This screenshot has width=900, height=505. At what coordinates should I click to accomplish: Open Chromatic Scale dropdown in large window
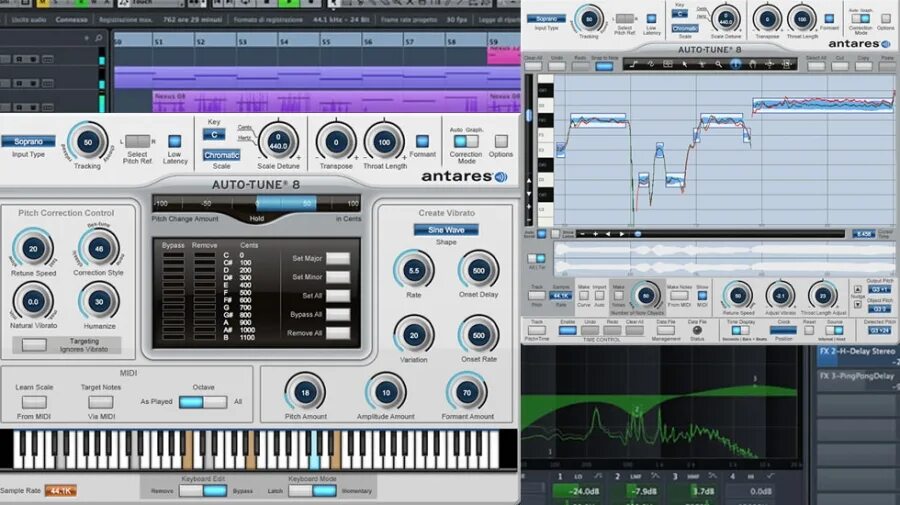coord(222,155)
